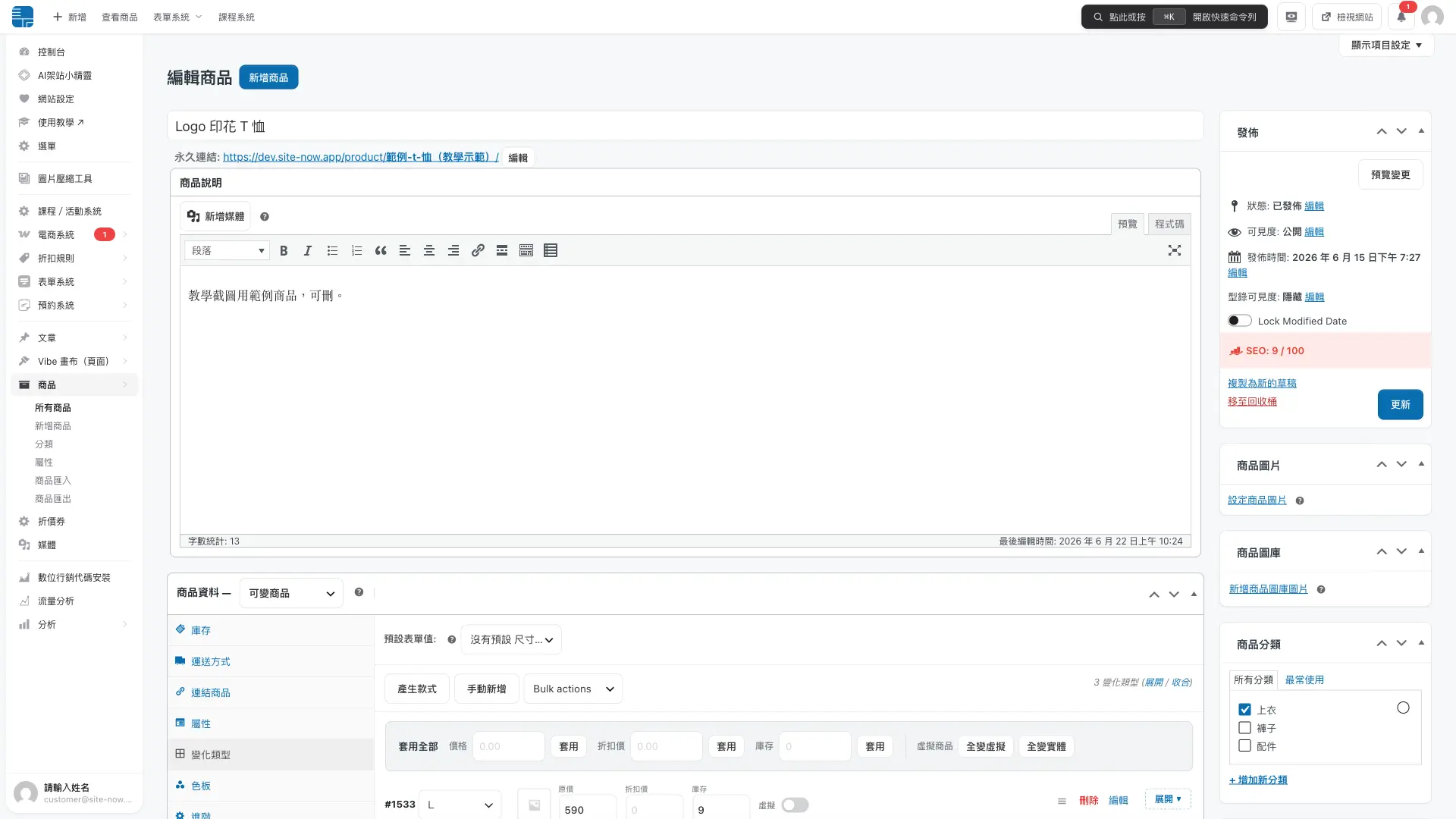
Task: Insert a bulleted list
Action: tap(332, 251)
